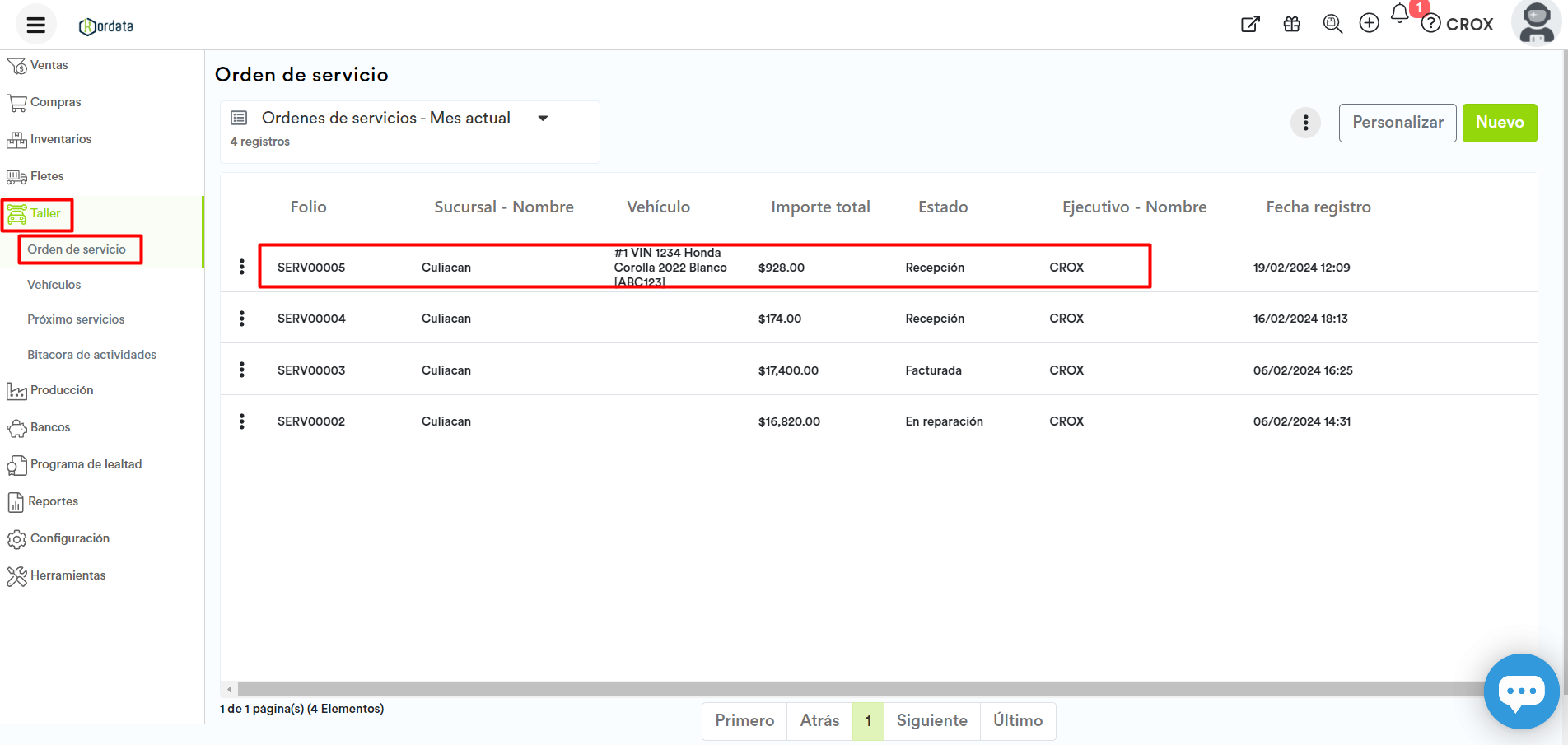Image resolution: width=1568 pixels, height=745 pixels.
Task: Open the hamburger menu icon
Action: [35, 25]
